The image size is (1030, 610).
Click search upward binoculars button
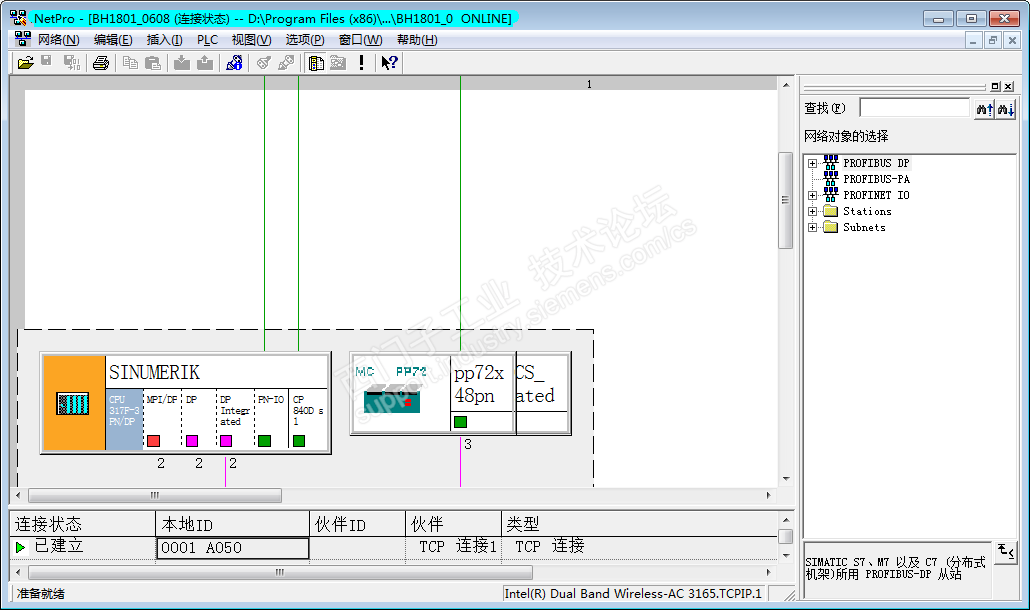point(984,109)
